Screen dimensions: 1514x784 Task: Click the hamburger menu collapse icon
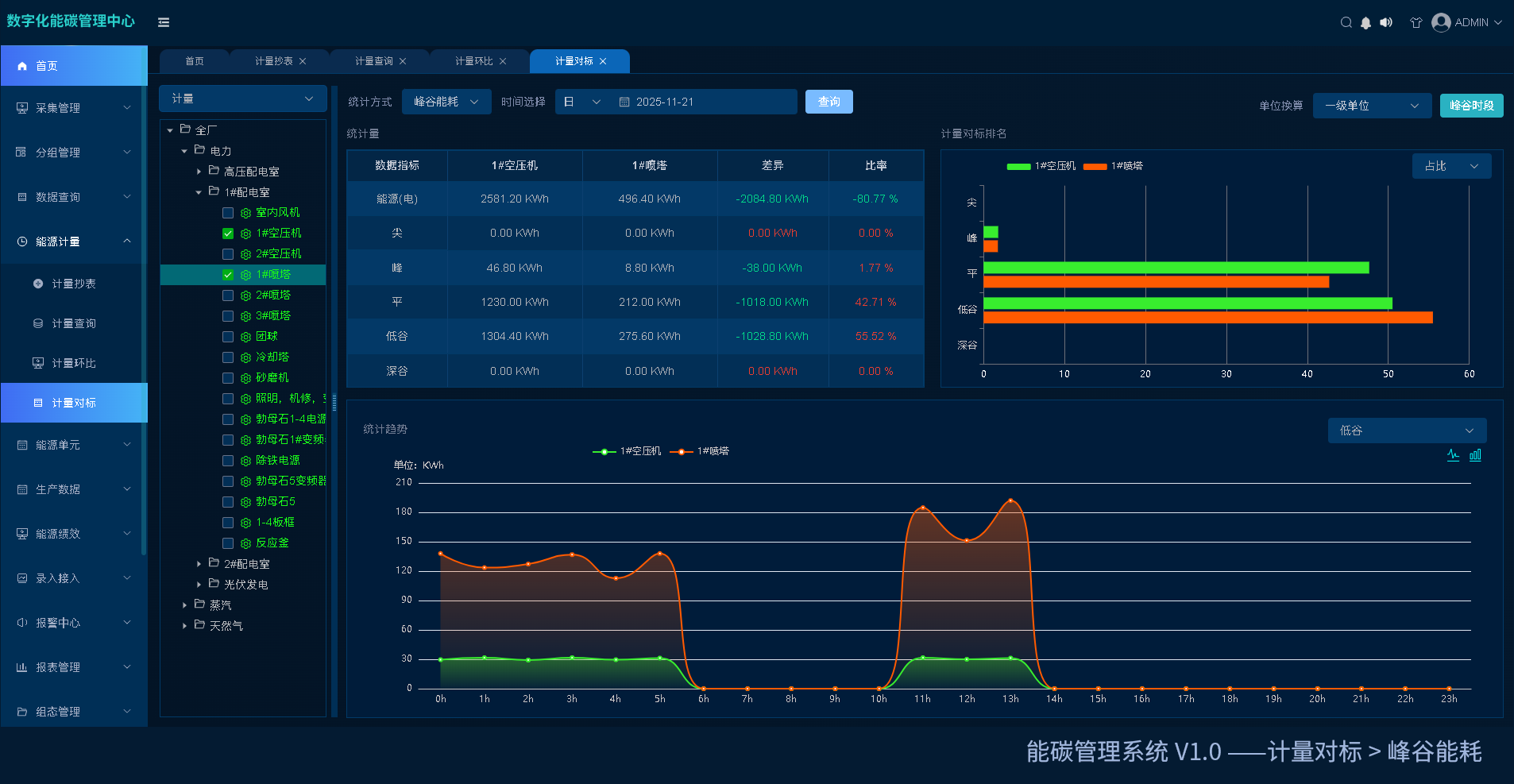tap(164, 22)
